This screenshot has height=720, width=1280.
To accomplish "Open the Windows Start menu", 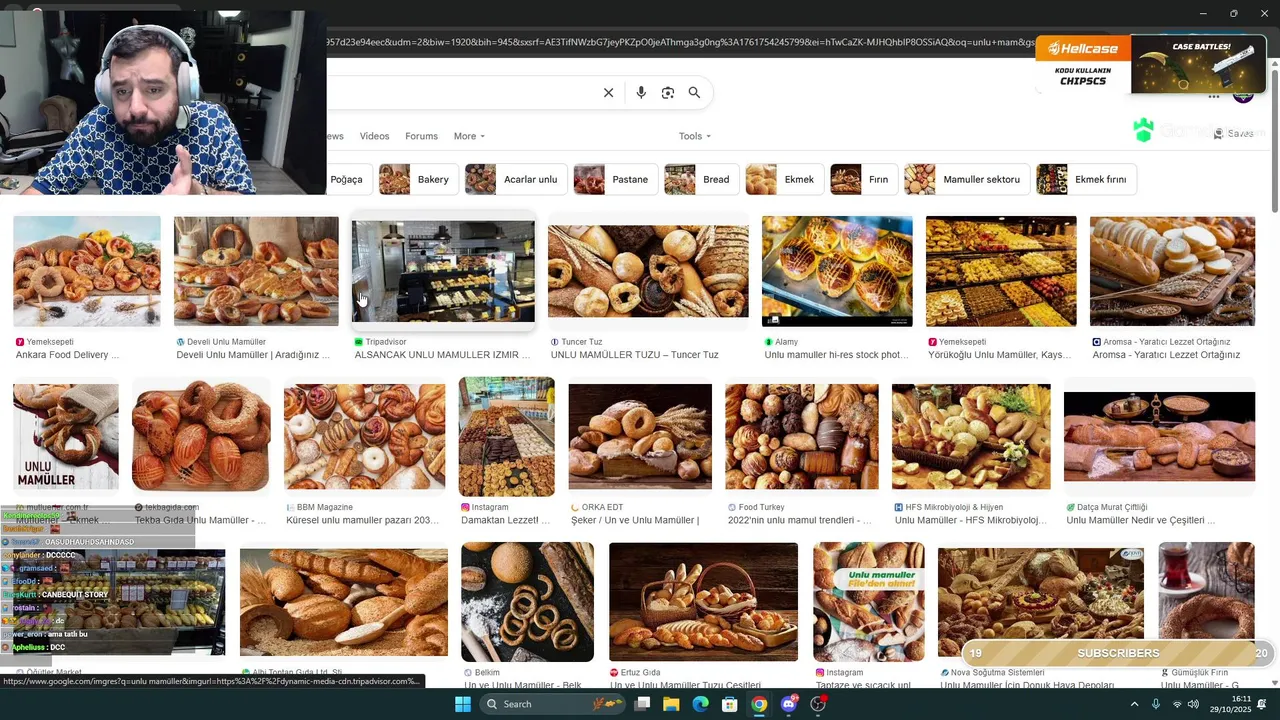I will (x=463, y=704).
